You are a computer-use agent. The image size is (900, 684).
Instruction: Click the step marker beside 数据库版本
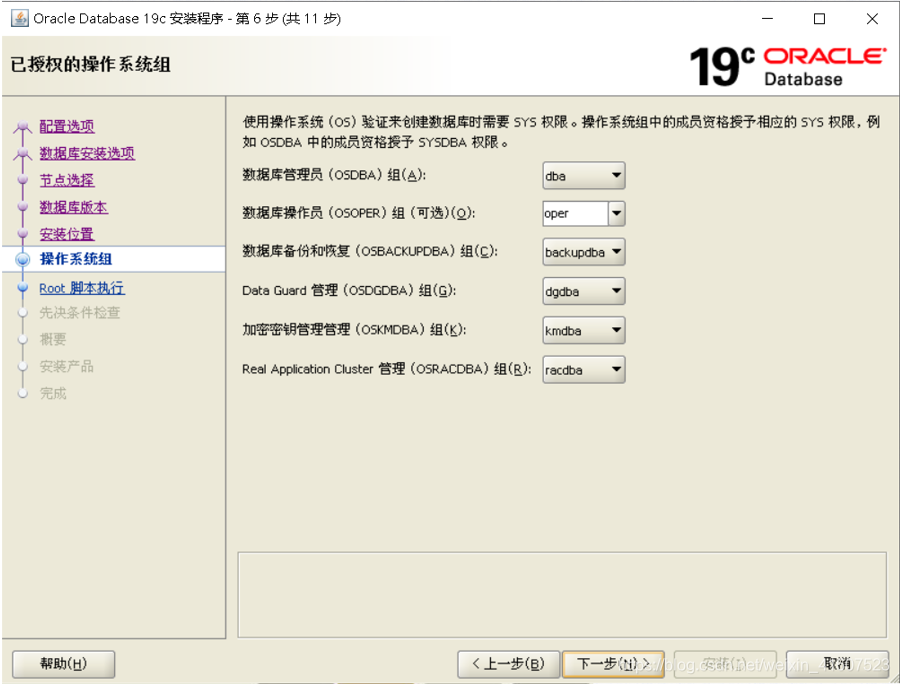pyautogui.click(x=22, y=207)
